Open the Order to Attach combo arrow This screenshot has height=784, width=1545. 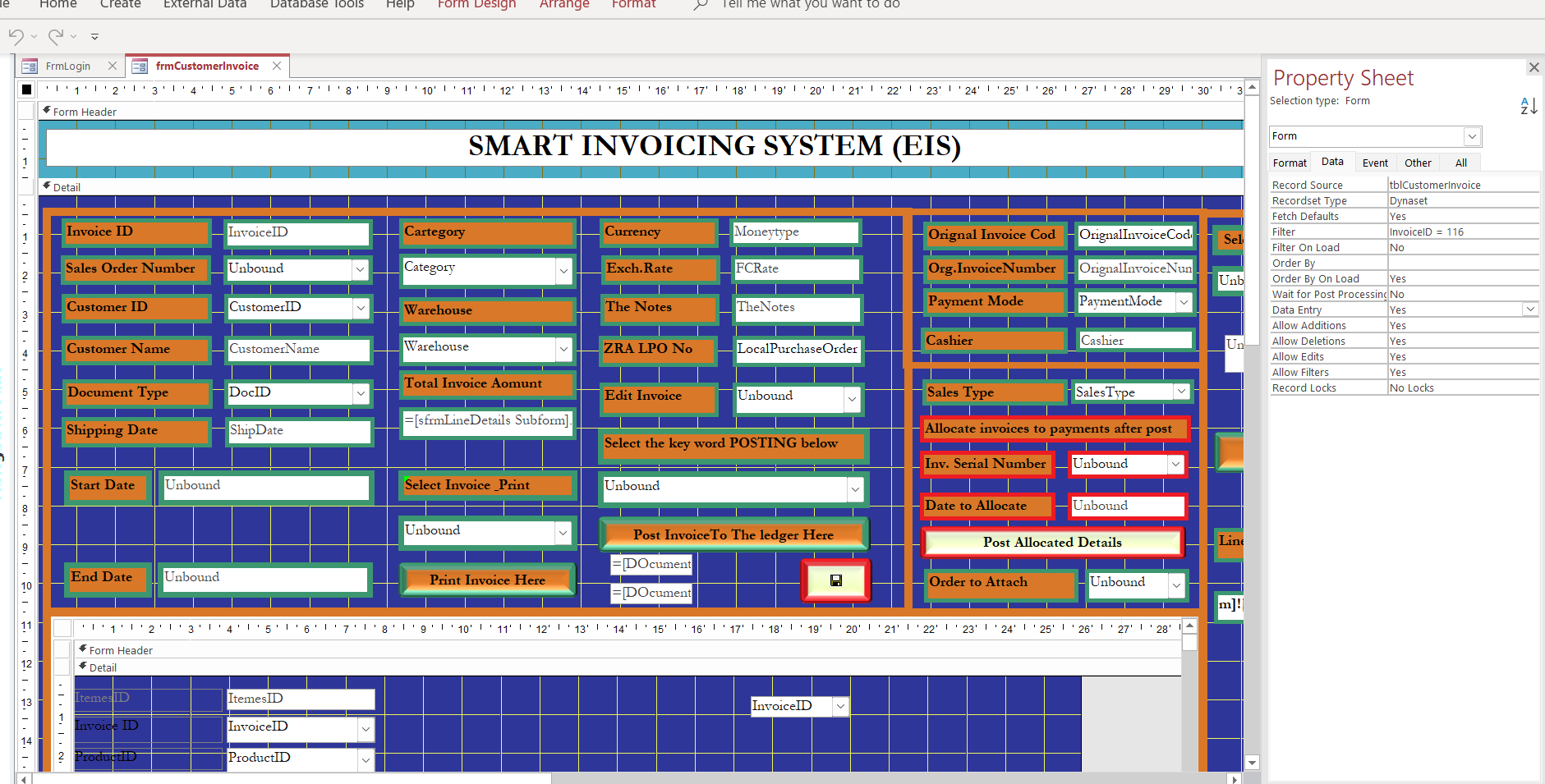pyautogui.click(x=1176, y=585)
